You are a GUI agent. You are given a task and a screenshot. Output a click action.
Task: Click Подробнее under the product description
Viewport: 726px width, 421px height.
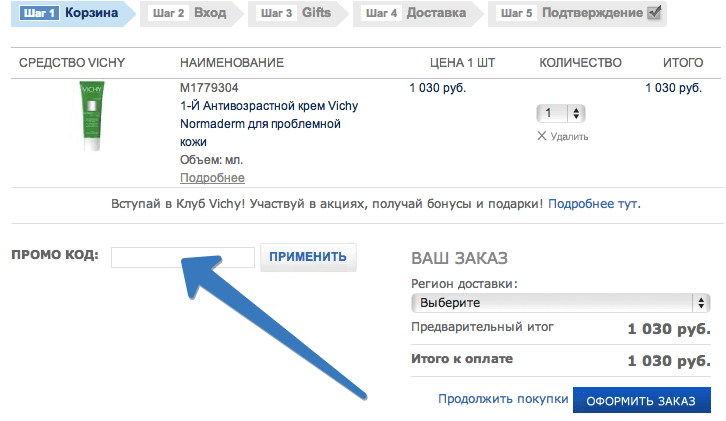[x=212, y=178]
